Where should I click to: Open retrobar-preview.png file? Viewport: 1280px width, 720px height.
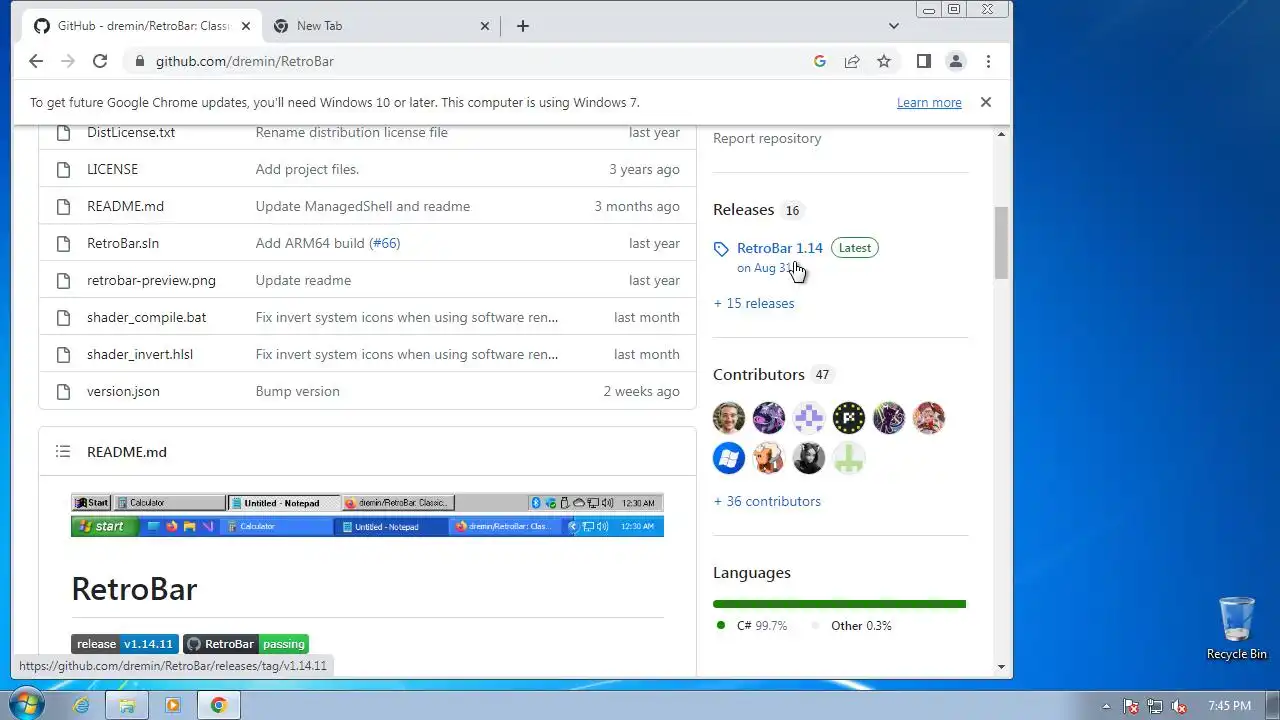click(151, 280)
